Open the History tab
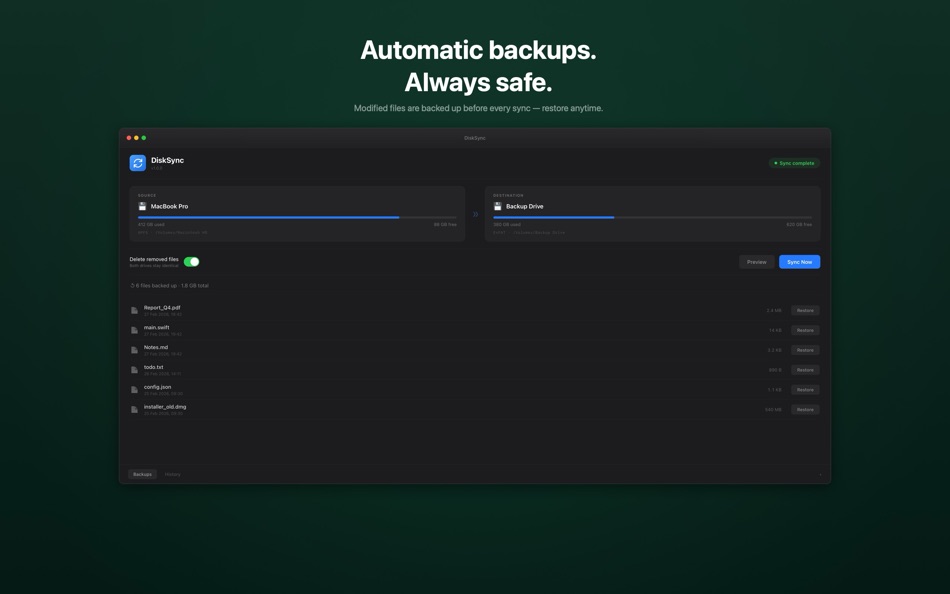This screenshot has width=950, height=594. coord(173,474)
